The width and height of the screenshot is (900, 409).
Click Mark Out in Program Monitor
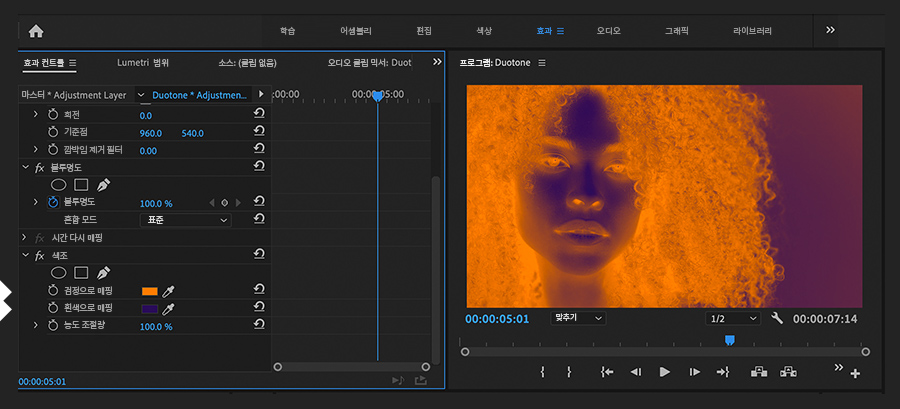569,372
